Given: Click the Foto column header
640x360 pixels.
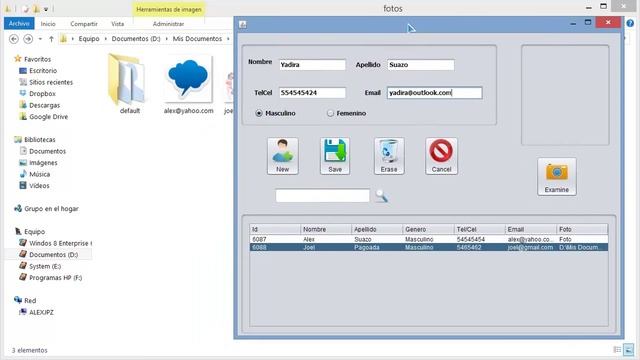Looking at the screenshot, I should (x=582, y=229).
